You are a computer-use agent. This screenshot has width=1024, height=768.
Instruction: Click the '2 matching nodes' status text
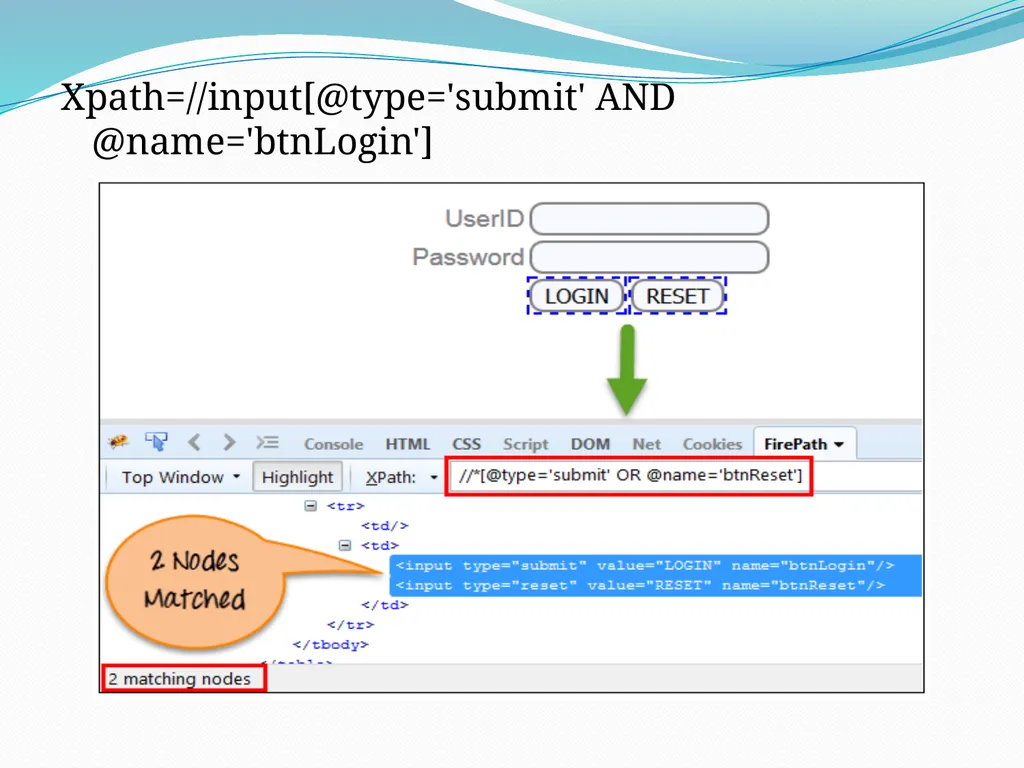180,679
